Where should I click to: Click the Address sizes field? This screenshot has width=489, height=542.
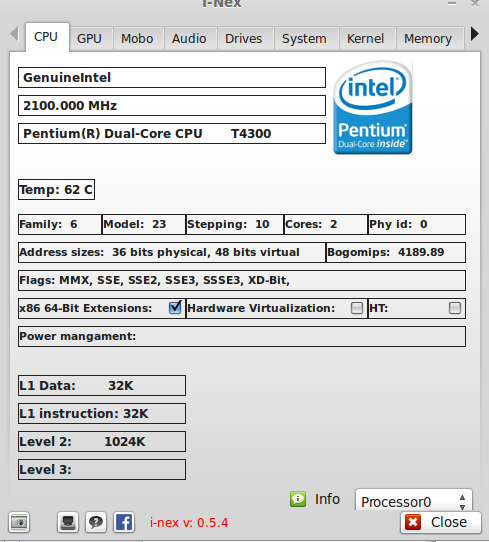tap(172, 252)
